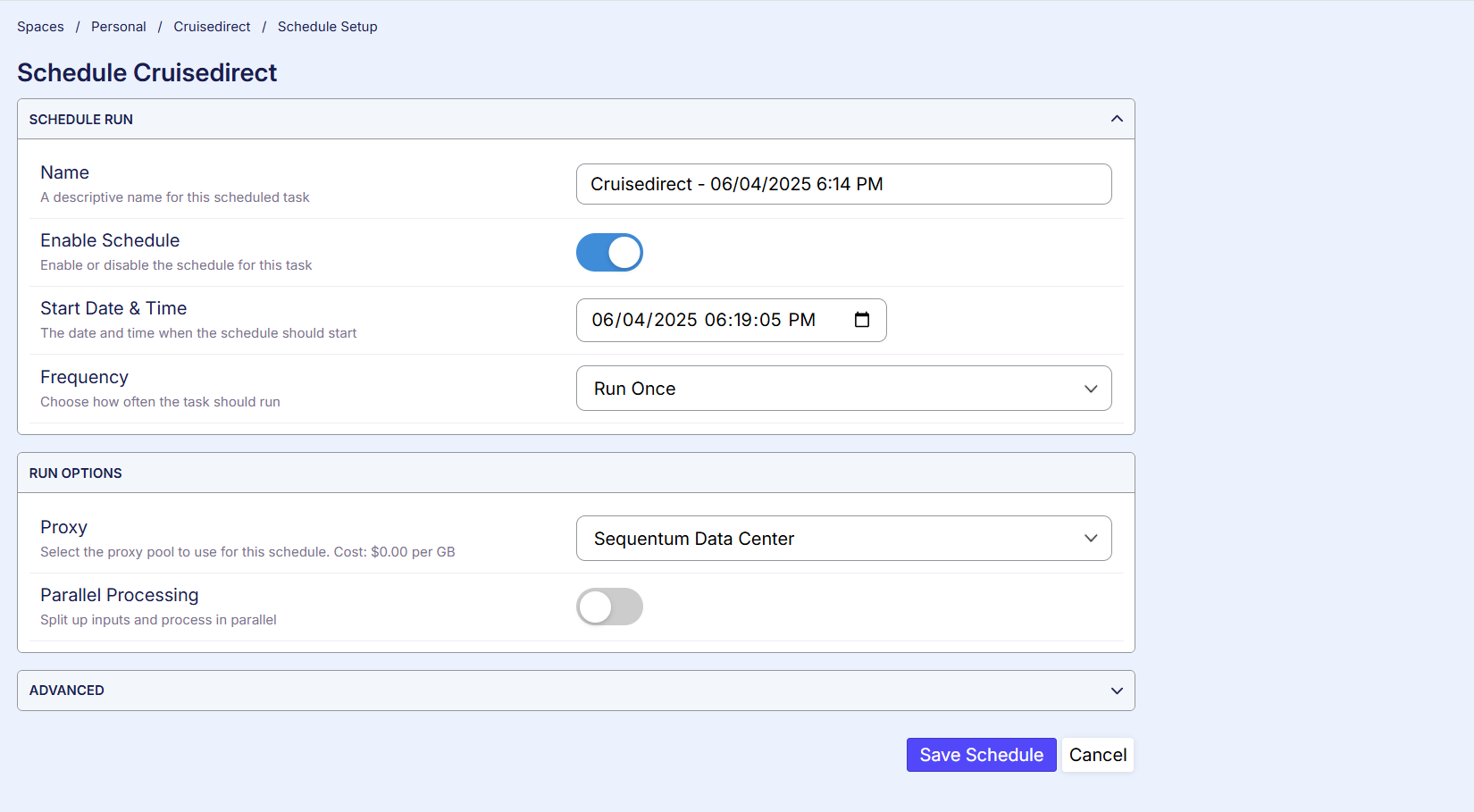
Task: Go to Spaces breadcrumb link
Action: [40, 27]
